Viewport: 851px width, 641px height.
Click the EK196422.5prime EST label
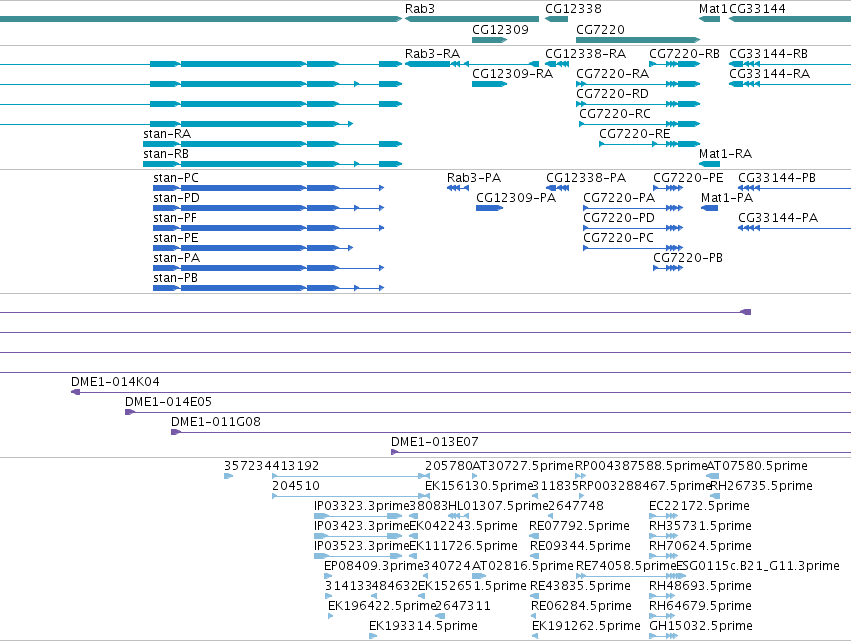(x=382, y=606)
